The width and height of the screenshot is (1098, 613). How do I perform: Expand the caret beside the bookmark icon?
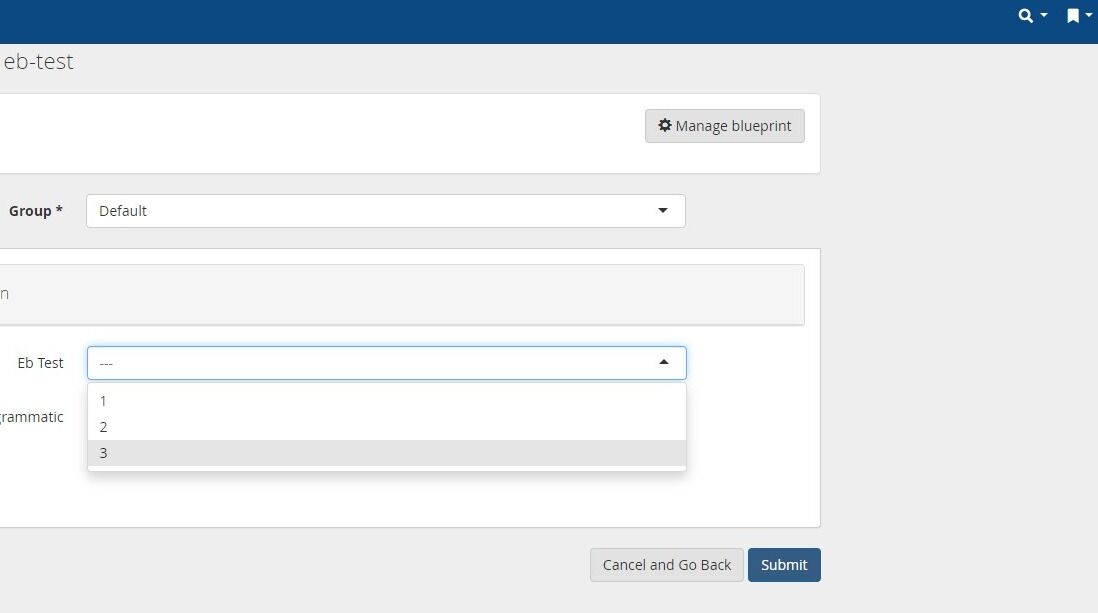coord(1088,15)
